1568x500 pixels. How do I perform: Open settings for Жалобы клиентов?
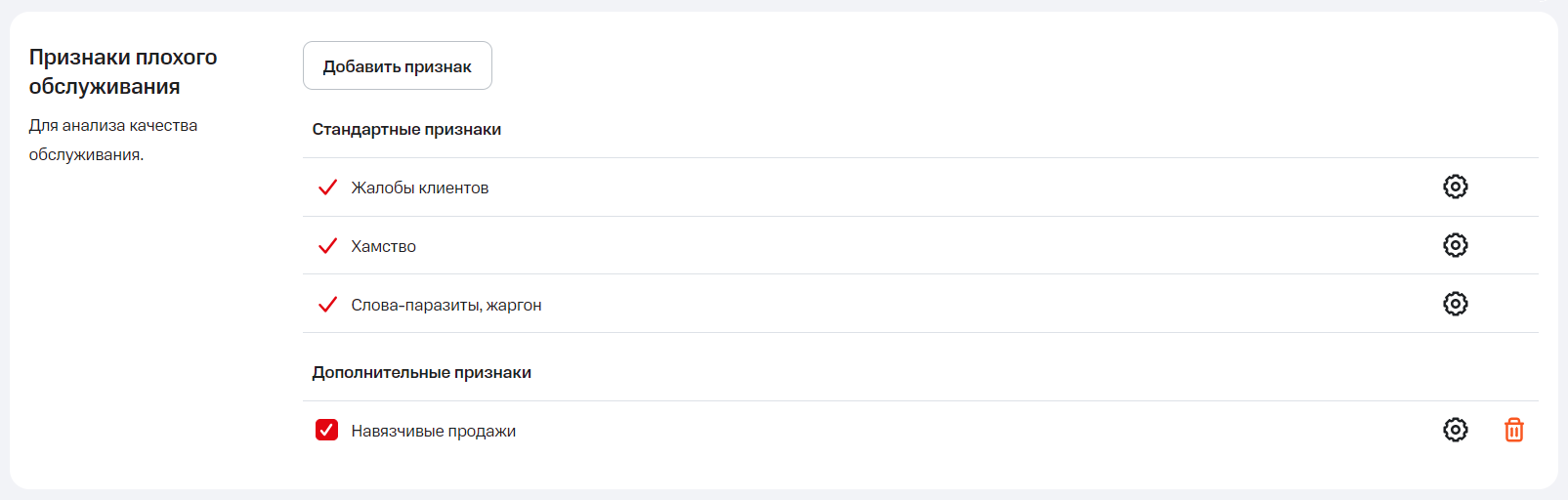(1455, 187)
